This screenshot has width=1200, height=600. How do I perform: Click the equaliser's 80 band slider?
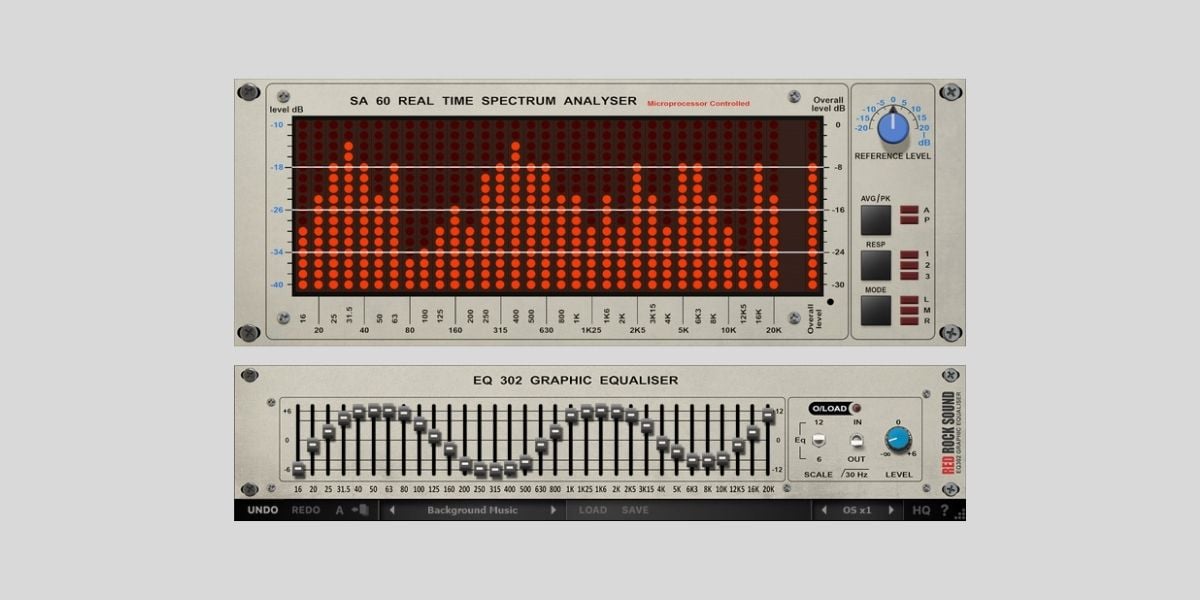[404, 413]
